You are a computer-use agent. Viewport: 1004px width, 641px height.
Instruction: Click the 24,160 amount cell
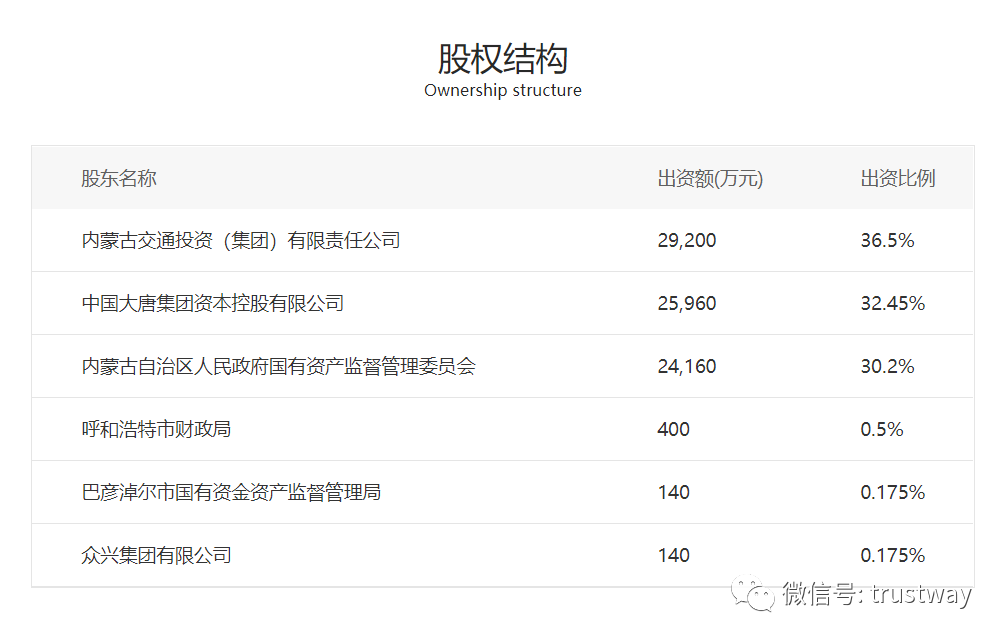click(x=686, y=366)
